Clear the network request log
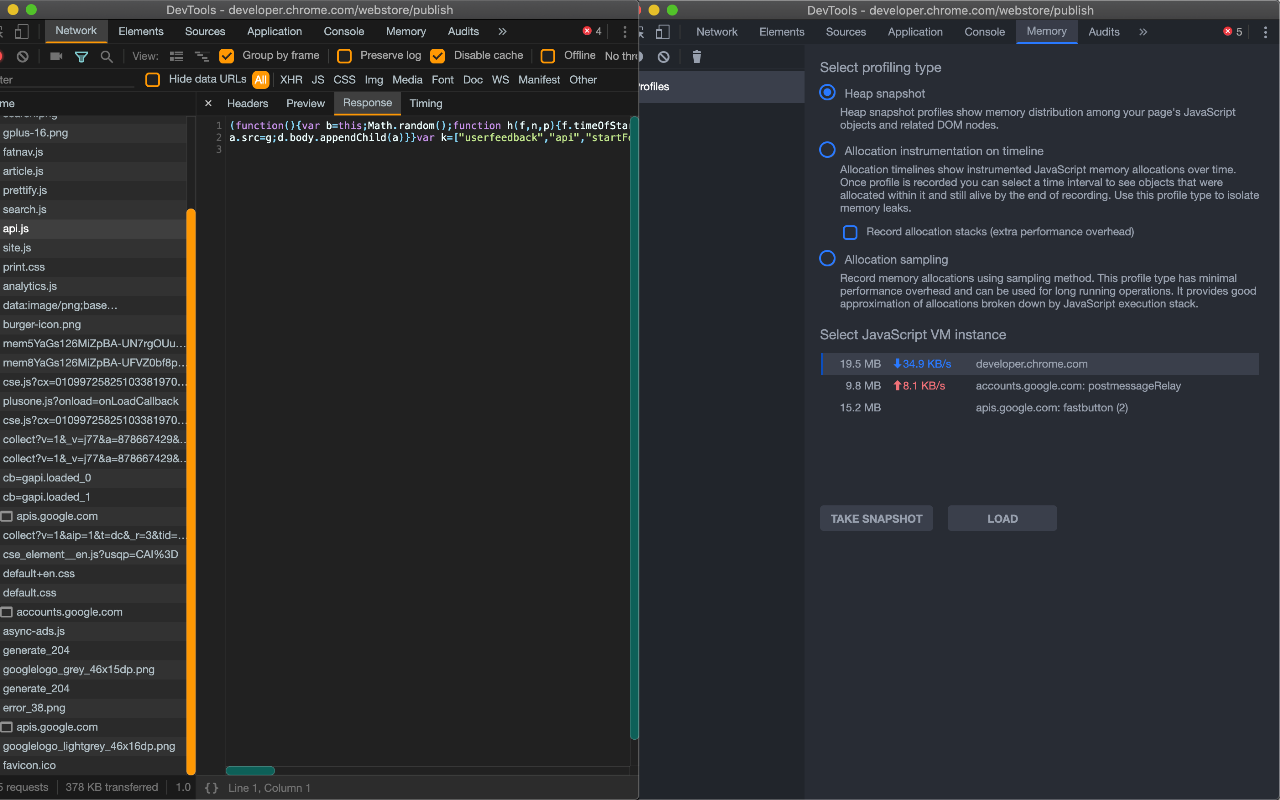This screenshot has height=800, width=1280. [x=22, y=55]
